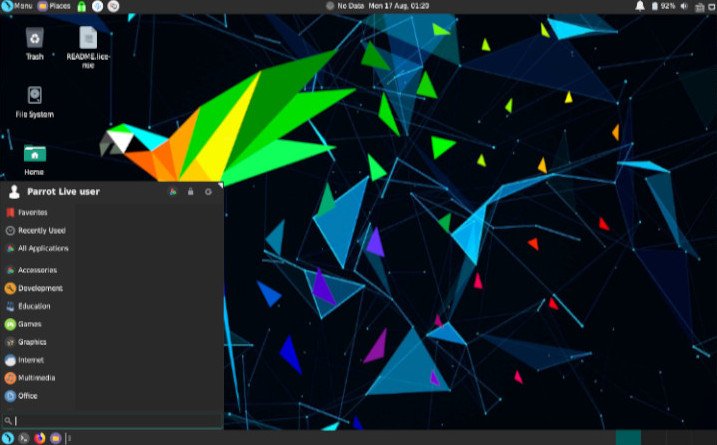Viewport: 717px width, 445px height.
Task: Click the lock screen icon in menu header
Action: tap(190, 192)
